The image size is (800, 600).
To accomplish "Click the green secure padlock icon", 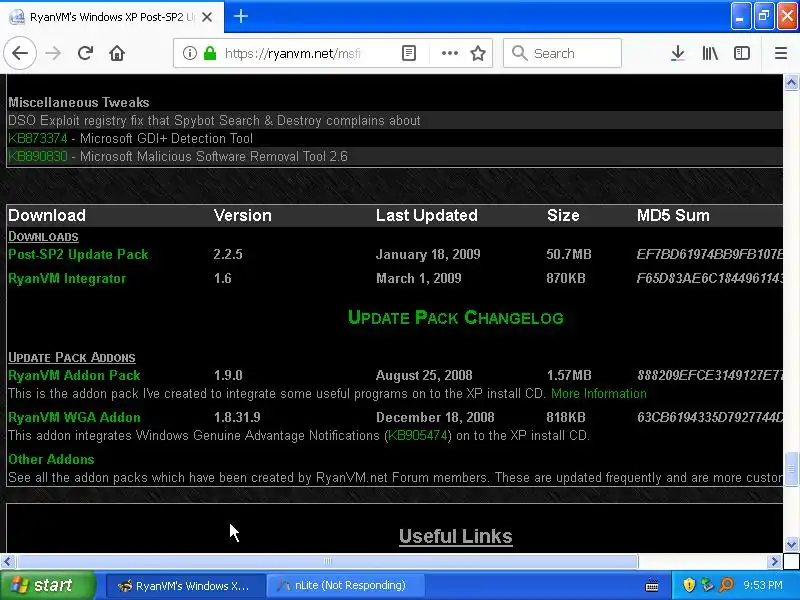I will [210, 53].
